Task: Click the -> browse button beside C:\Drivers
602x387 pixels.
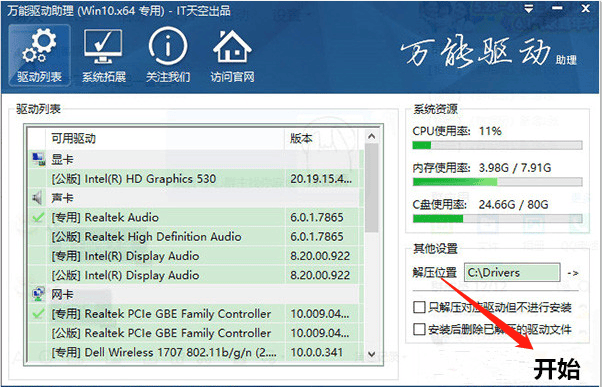Action: [572, 273]
